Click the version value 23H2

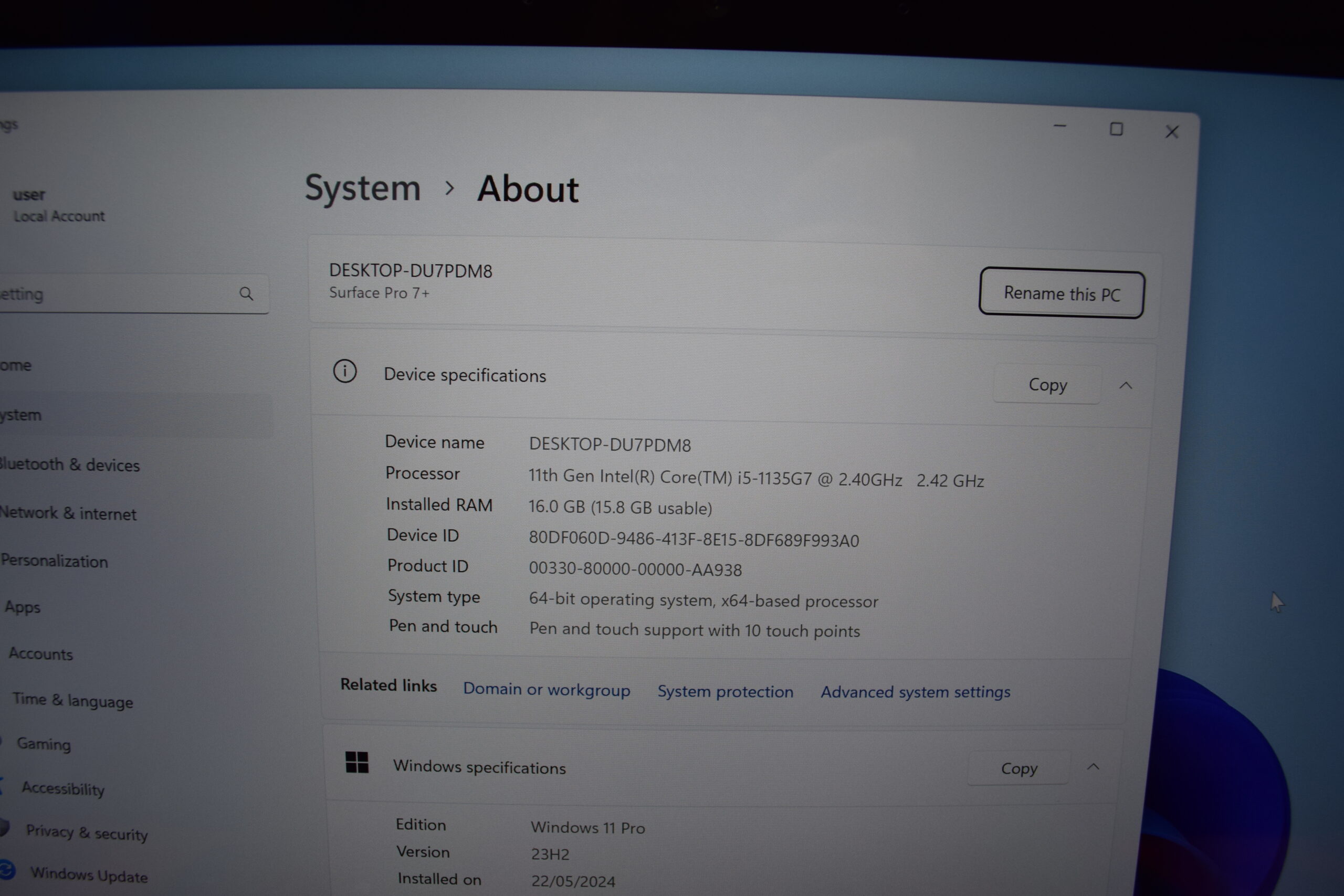pyautogui.click(x=550, y=853)
